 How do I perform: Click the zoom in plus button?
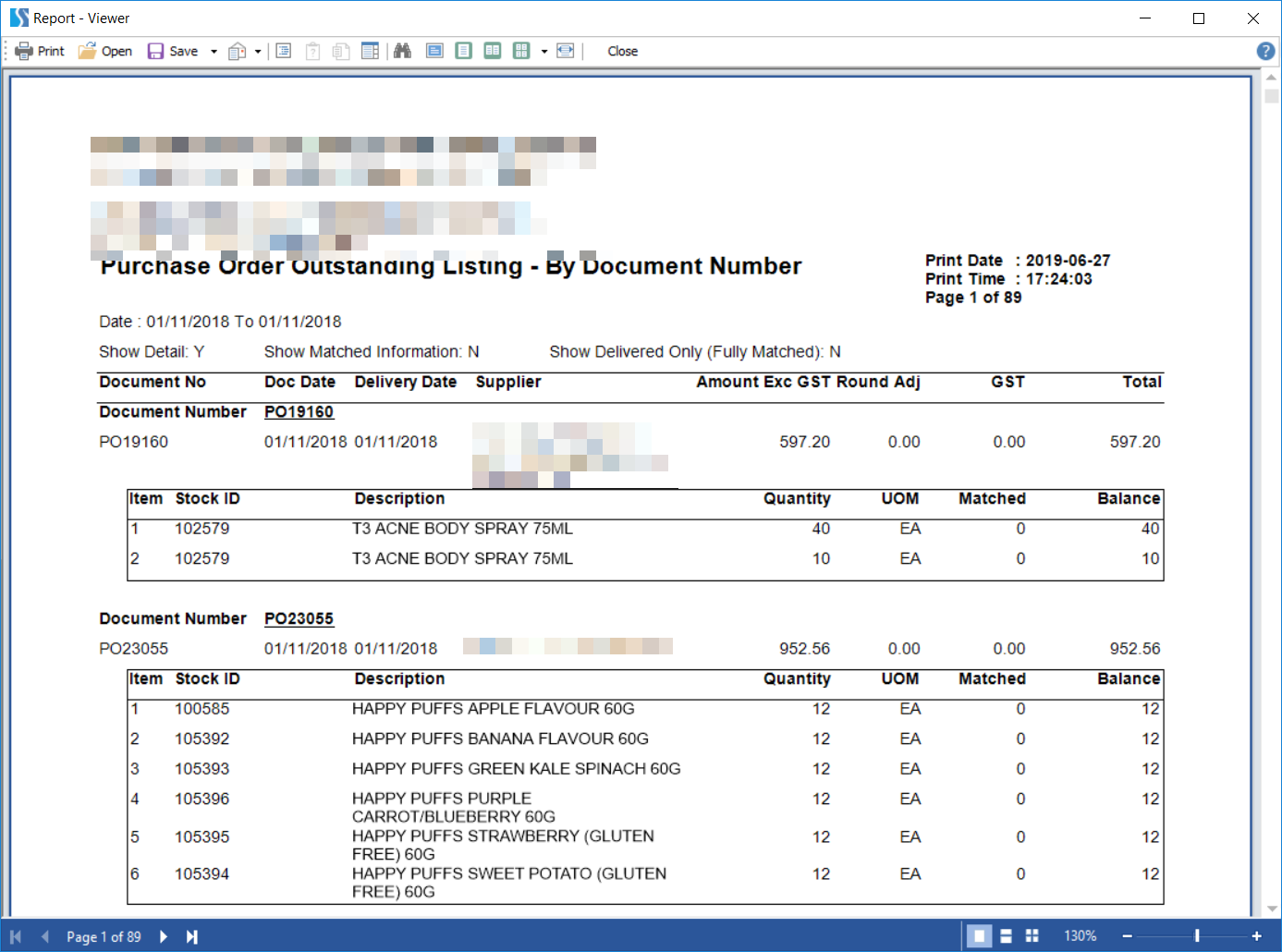[x=1257, y=936]
